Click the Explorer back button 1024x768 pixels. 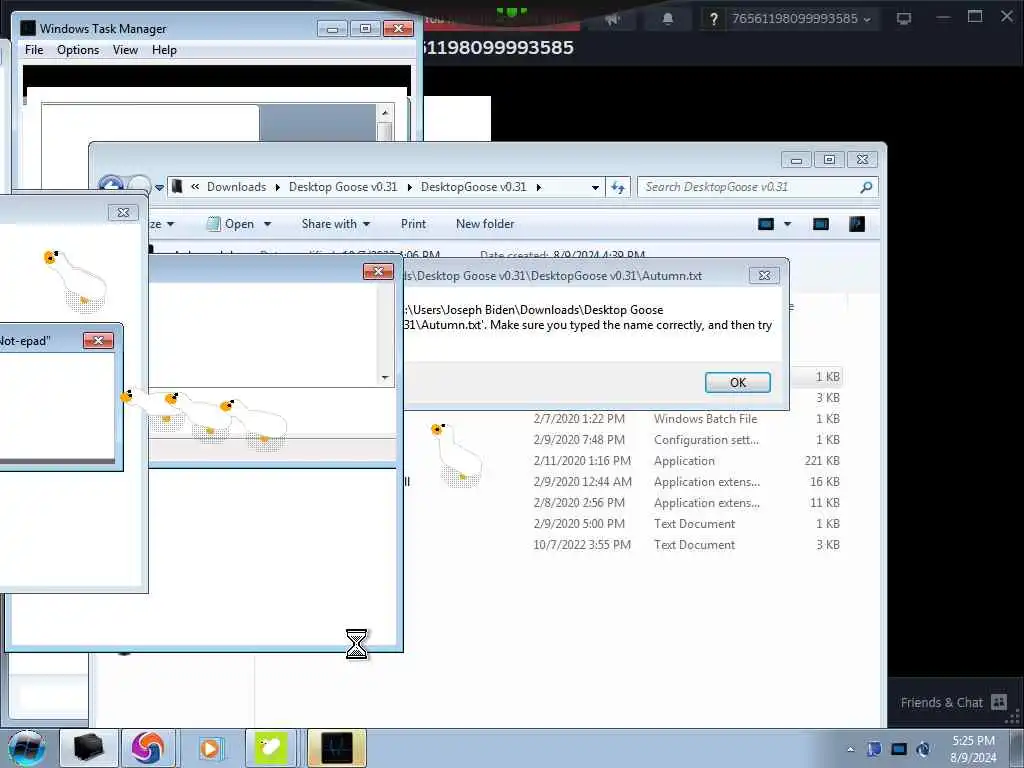click(x=110, y=186)
